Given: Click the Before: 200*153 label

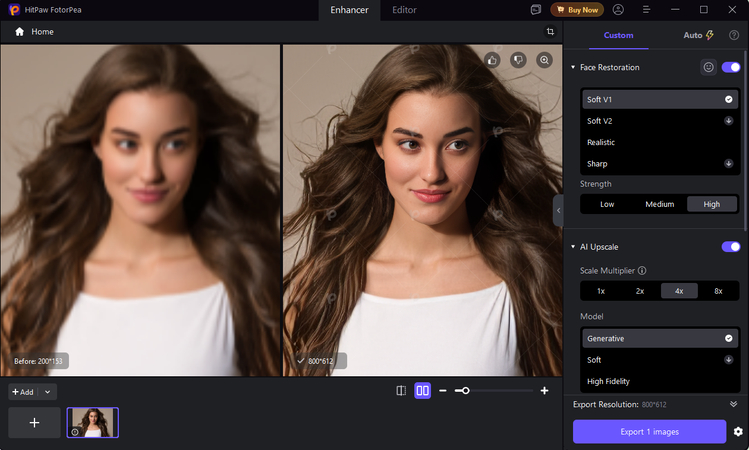Looking at the screenshot, I should tap(39, 361).
